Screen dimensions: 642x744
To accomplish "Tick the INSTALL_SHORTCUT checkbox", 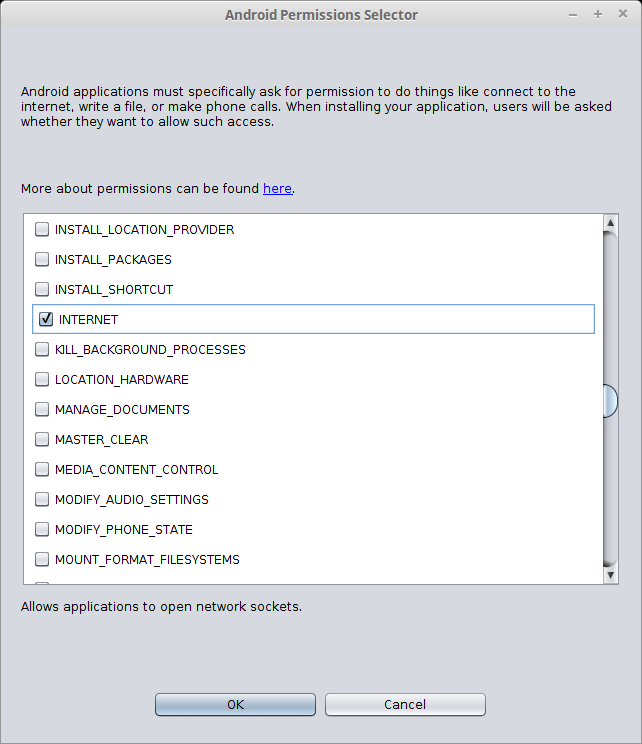I will (x=42, y=289).
